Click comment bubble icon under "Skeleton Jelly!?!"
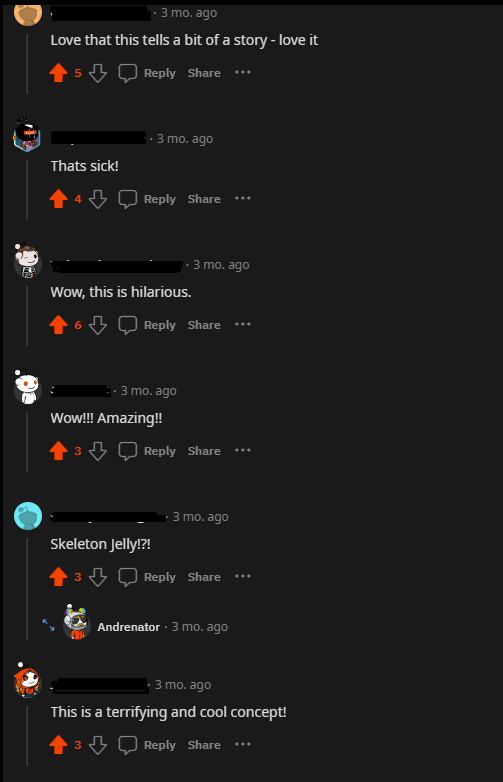The image size is (503, 782). click(128, 577)
